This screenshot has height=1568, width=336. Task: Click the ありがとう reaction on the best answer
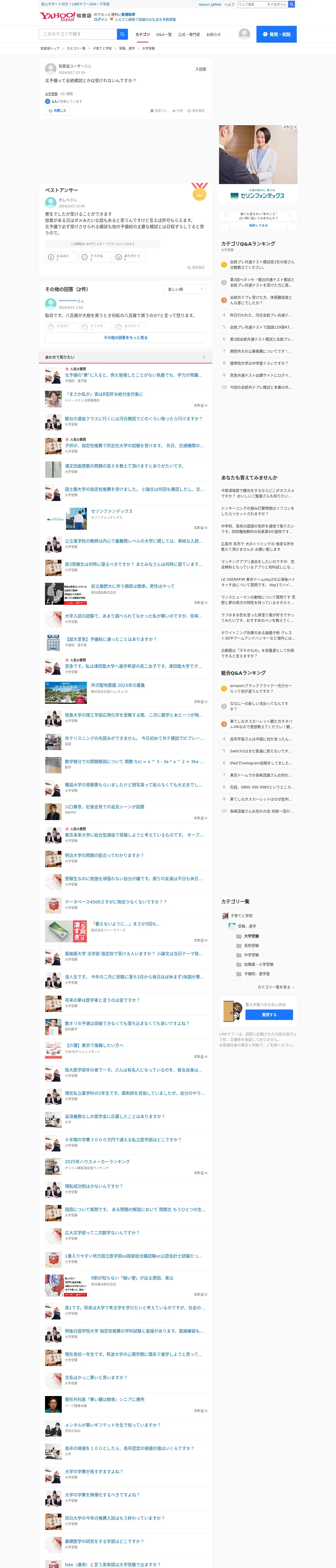pos(129,257)
